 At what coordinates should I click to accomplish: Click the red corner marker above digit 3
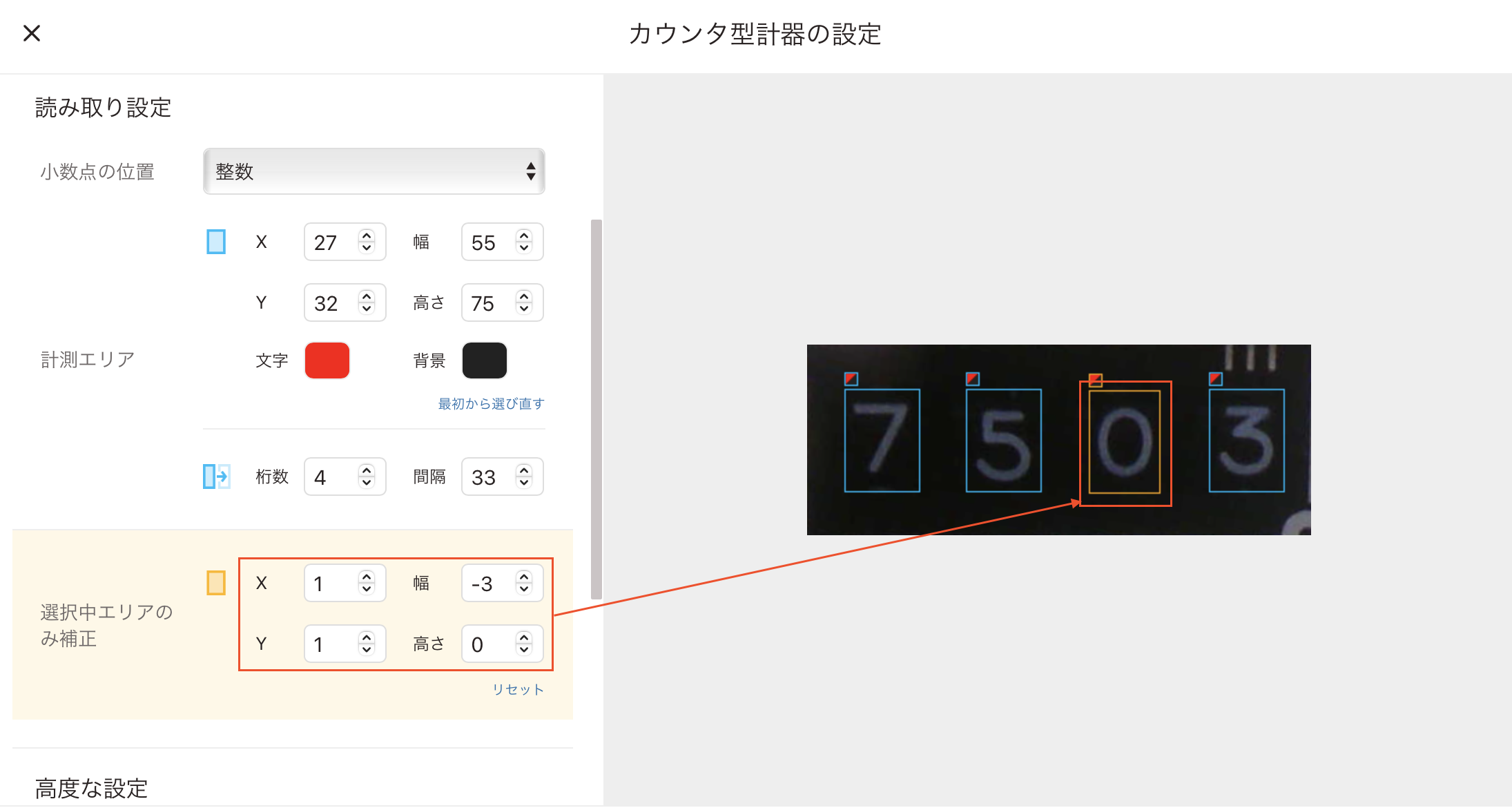click(x=1216, y=379)
